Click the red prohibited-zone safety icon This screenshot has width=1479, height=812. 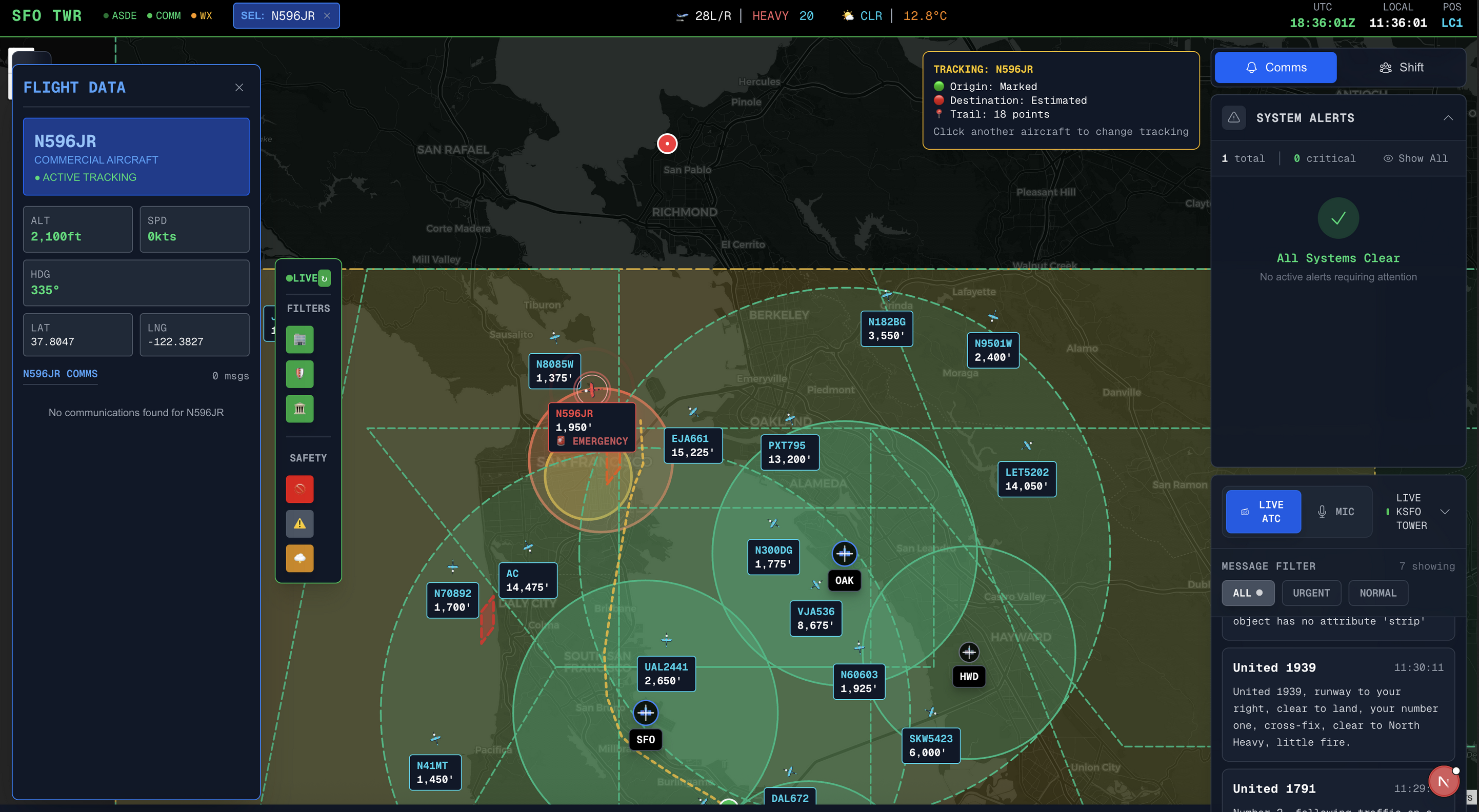(299, 489)
